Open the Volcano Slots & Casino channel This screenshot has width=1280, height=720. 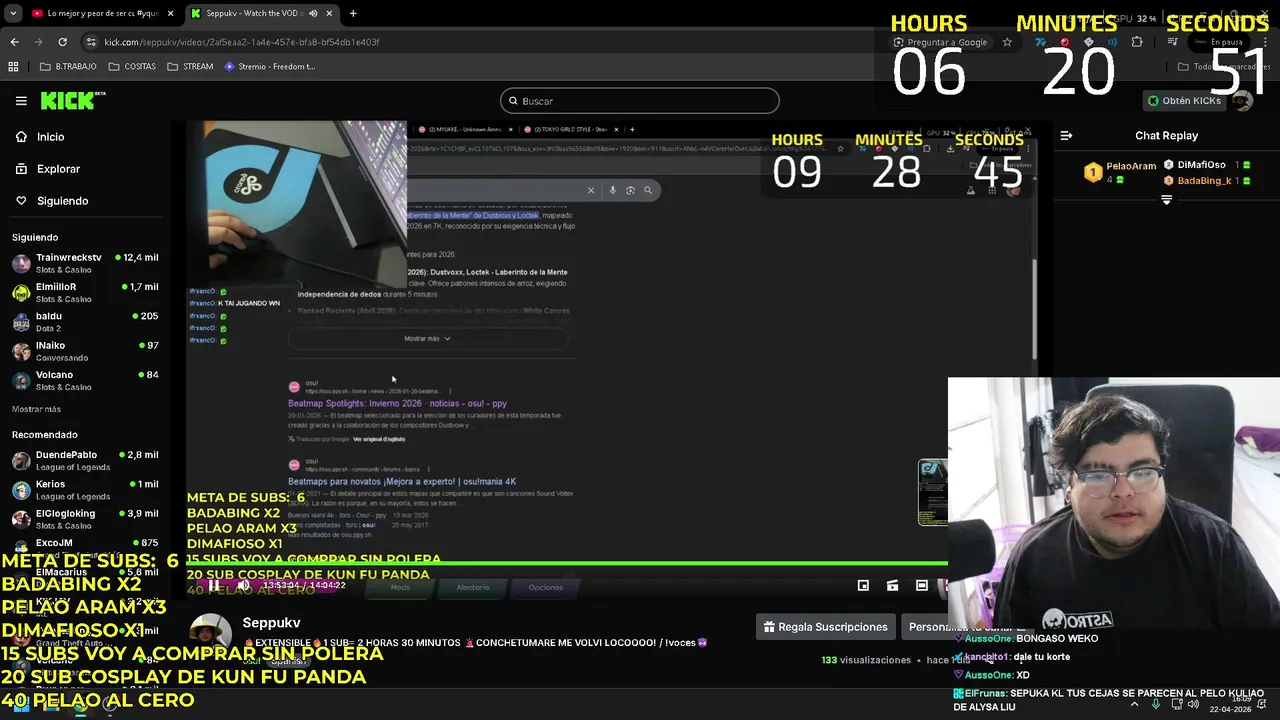click(85, 380)
